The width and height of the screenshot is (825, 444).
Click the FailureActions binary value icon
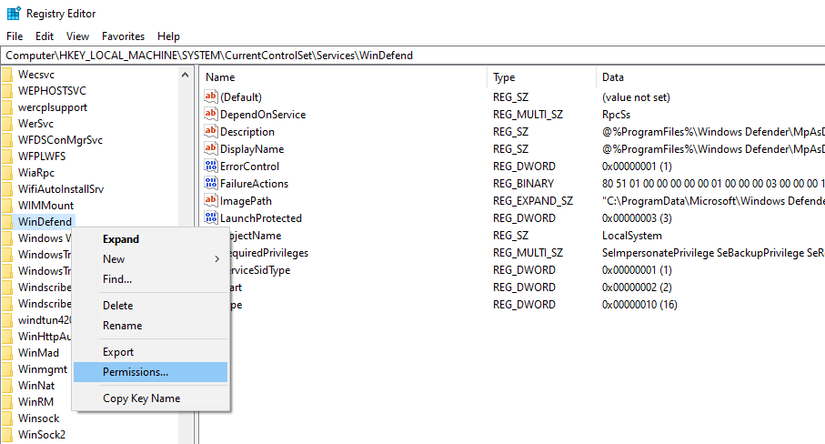pyautogui.click(x=210, y=184)
